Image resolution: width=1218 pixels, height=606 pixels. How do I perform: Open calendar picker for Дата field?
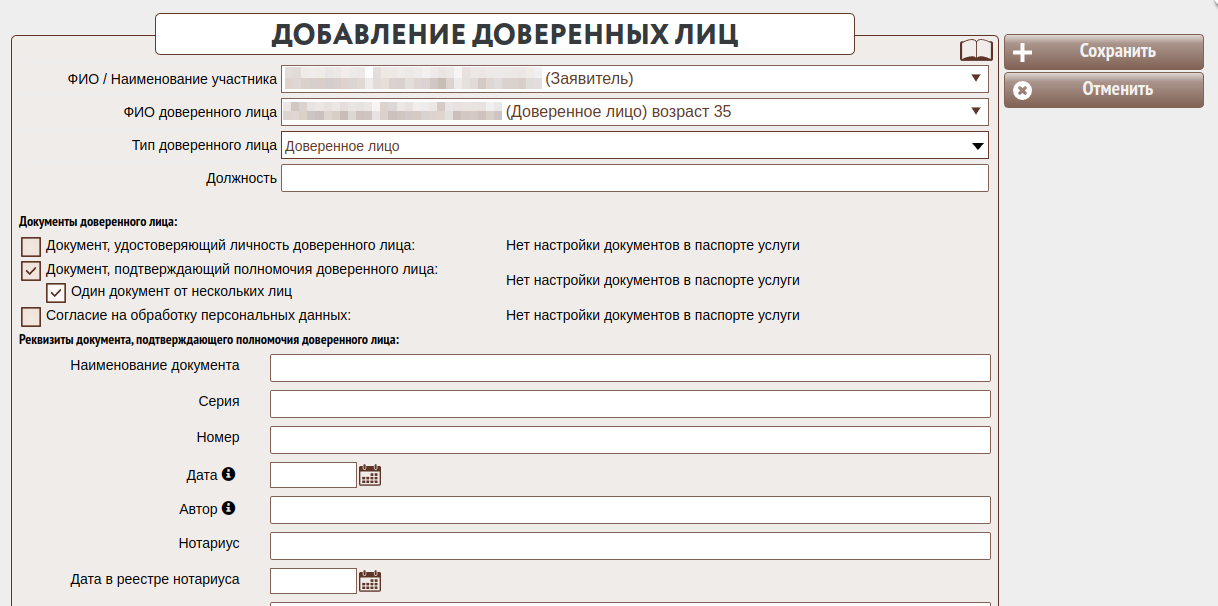pos(370,475)
